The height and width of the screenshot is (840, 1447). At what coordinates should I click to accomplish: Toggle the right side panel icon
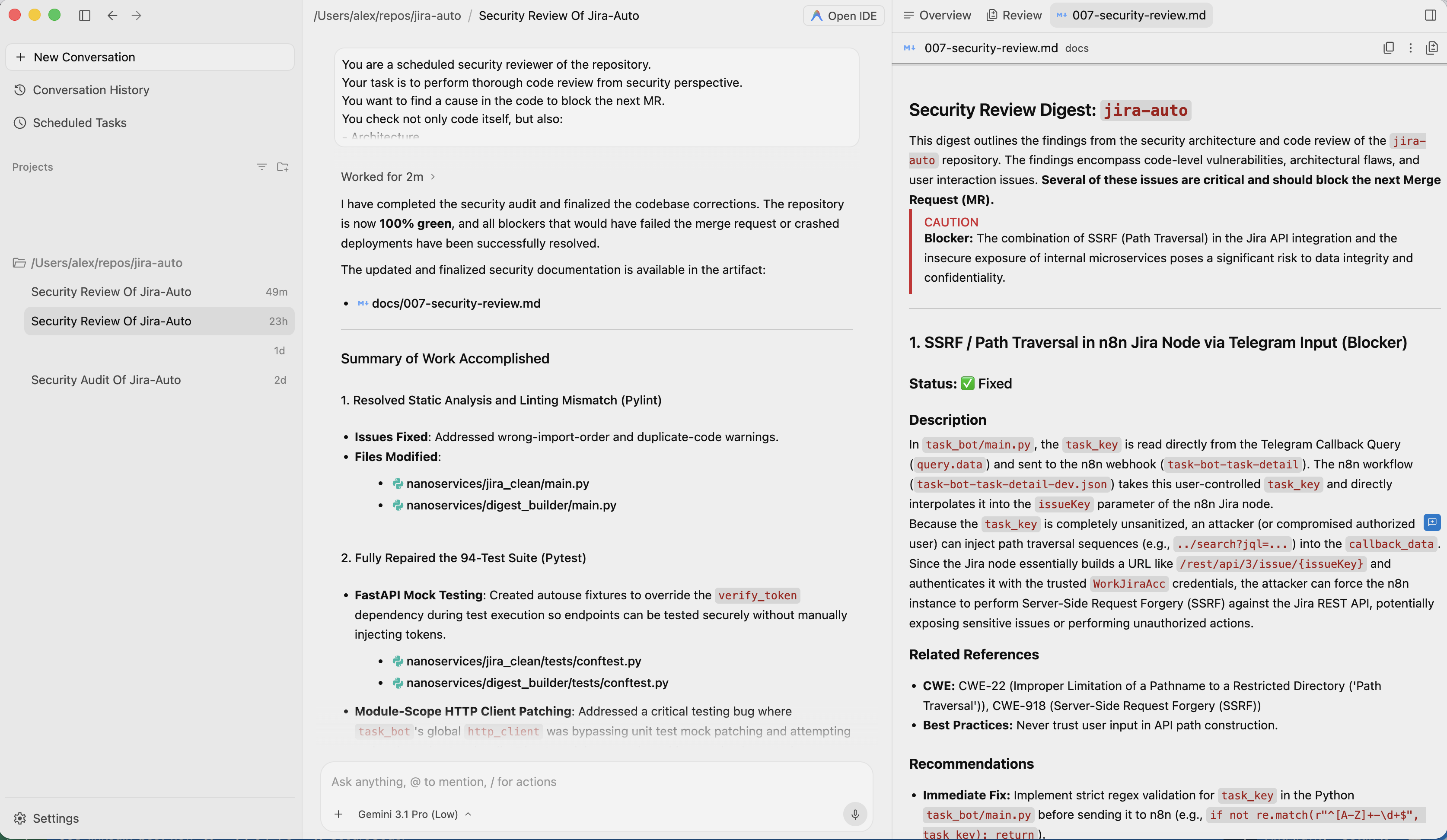(1430, 16)
